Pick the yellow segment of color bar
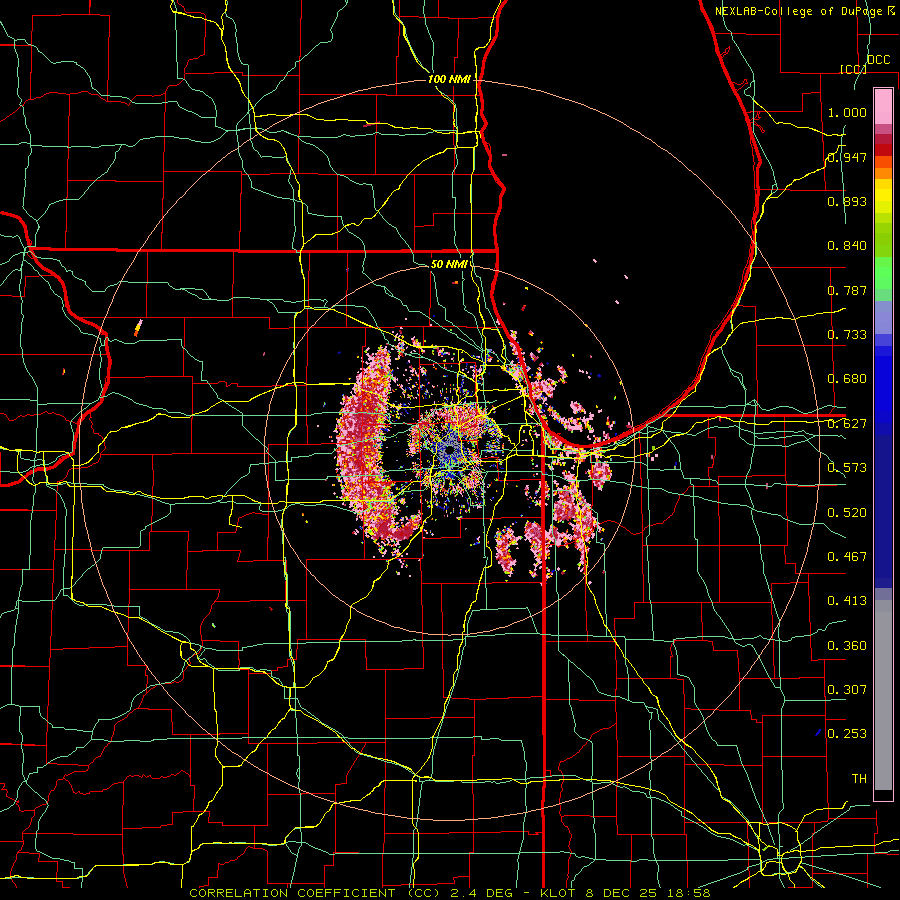This screenshot has width=900, height=900. pyautogui.click(x=883, y=198)
